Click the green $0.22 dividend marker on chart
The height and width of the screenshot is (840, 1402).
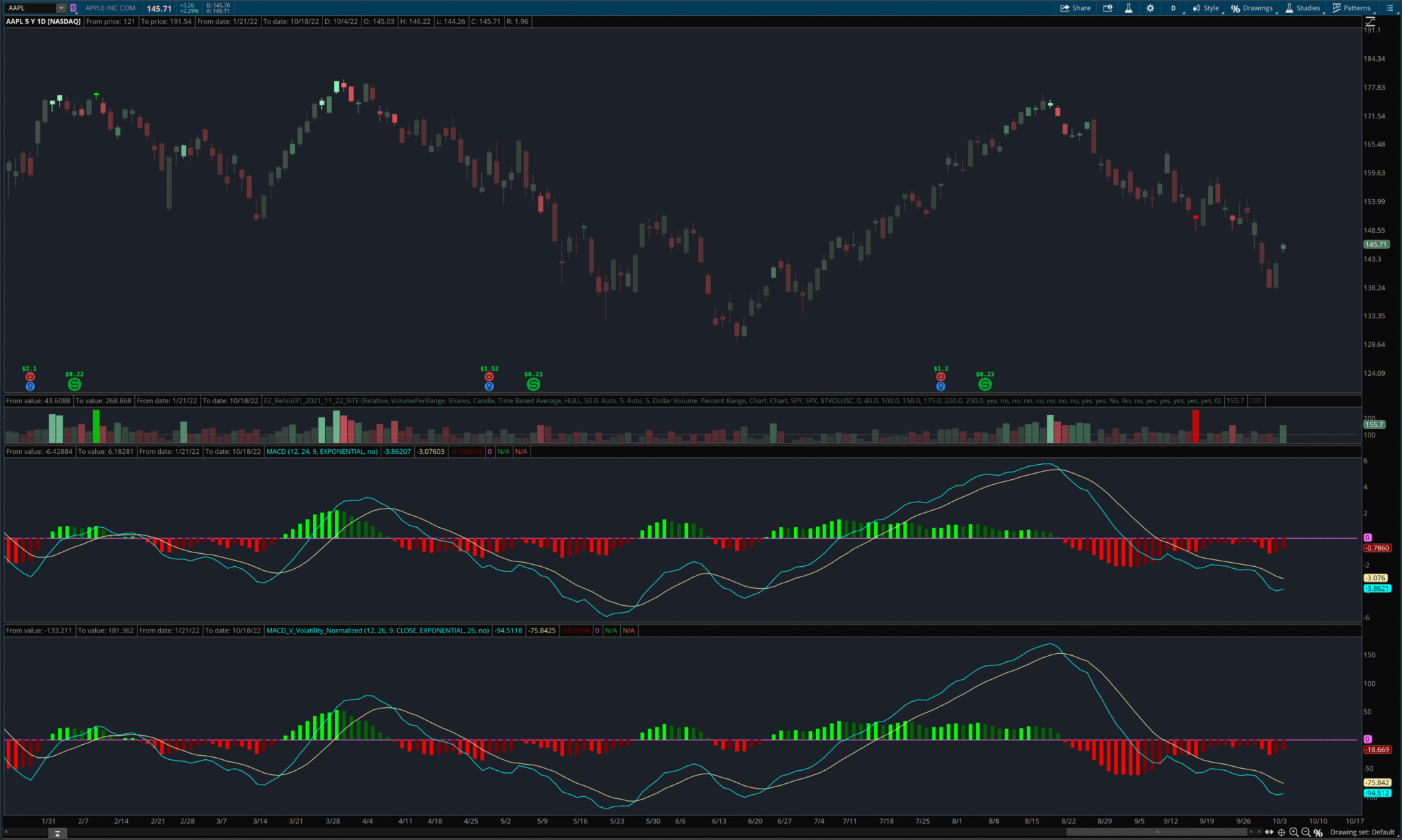75,383
